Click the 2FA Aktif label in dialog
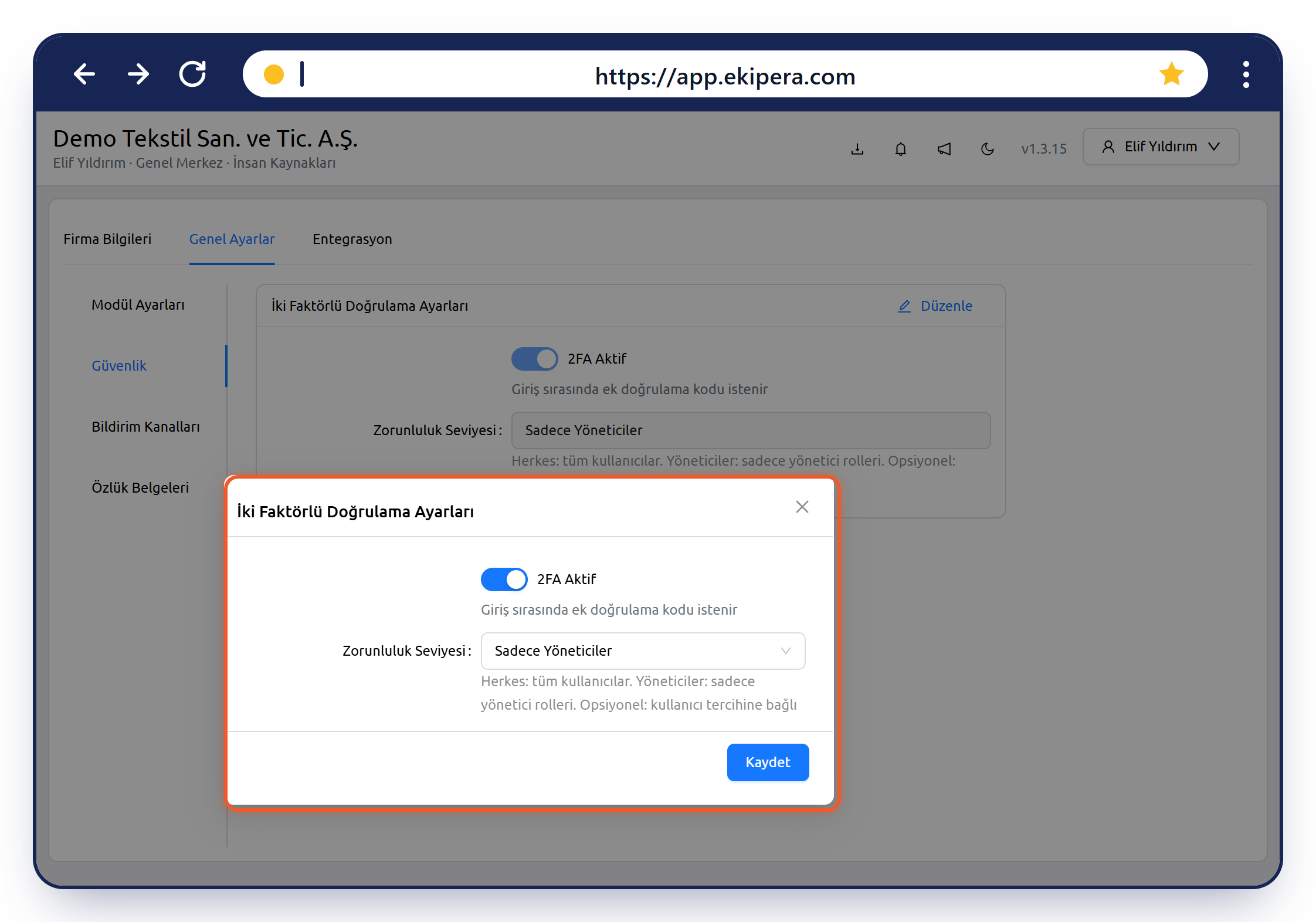 [x=567, y=579]
